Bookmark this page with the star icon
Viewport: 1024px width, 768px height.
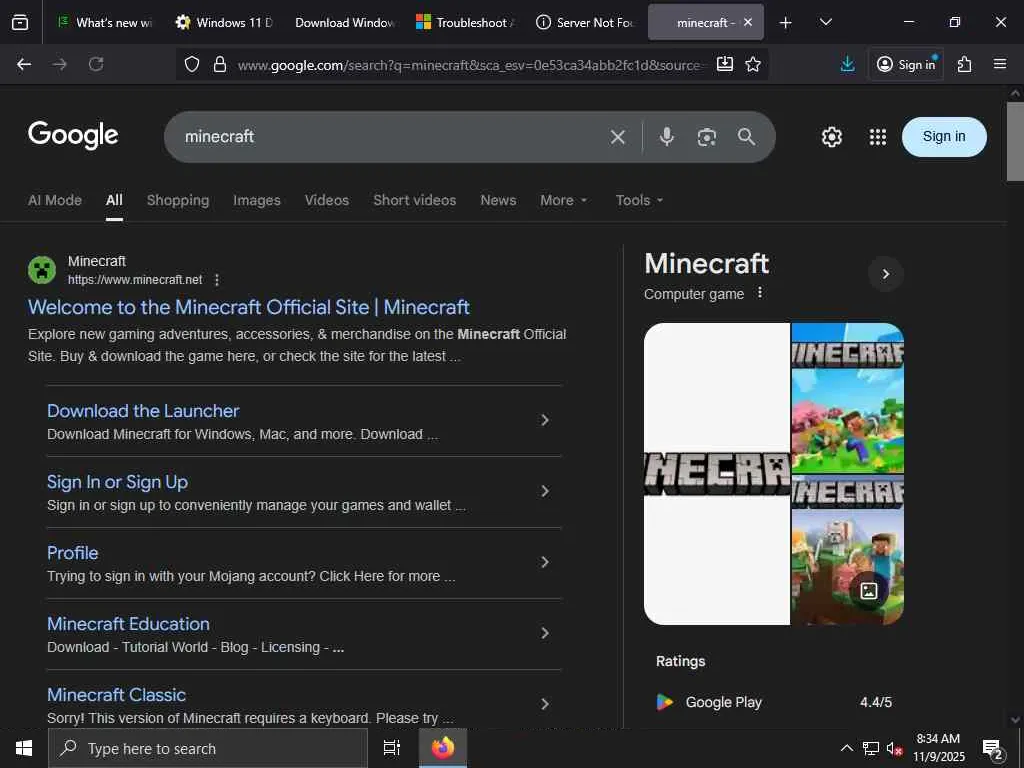coord(753,64)
